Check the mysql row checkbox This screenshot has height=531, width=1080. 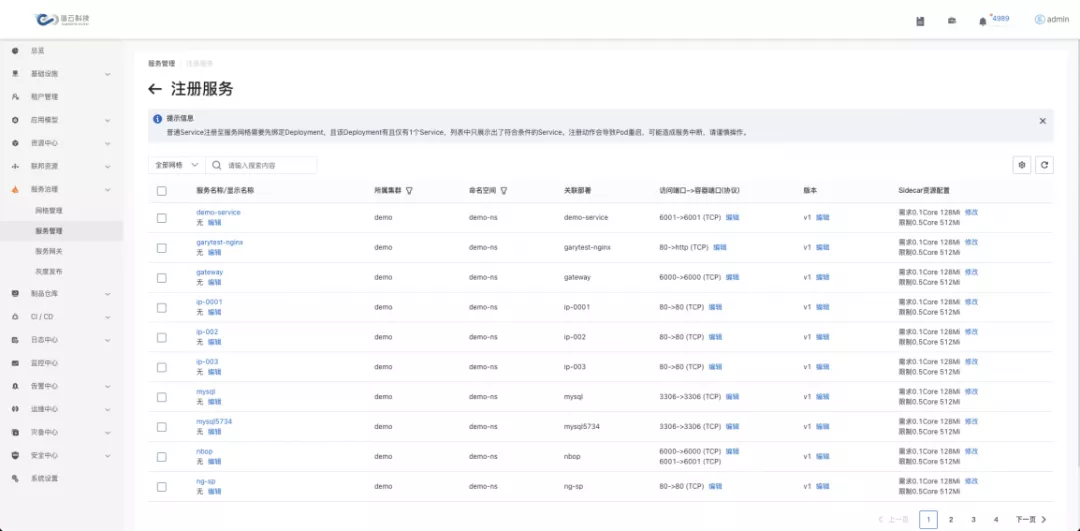click(162, 397)
